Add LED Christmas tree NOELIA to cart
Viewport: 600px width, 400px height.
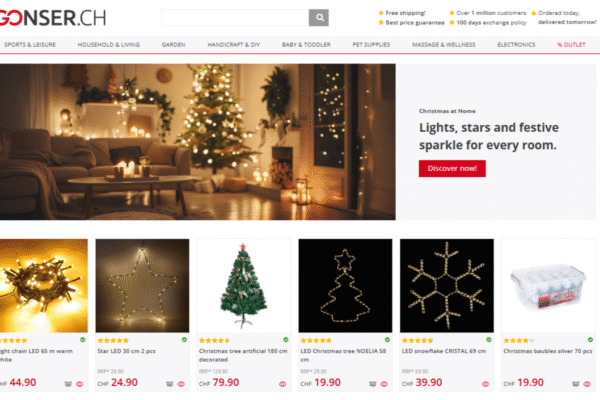(372, 384)
